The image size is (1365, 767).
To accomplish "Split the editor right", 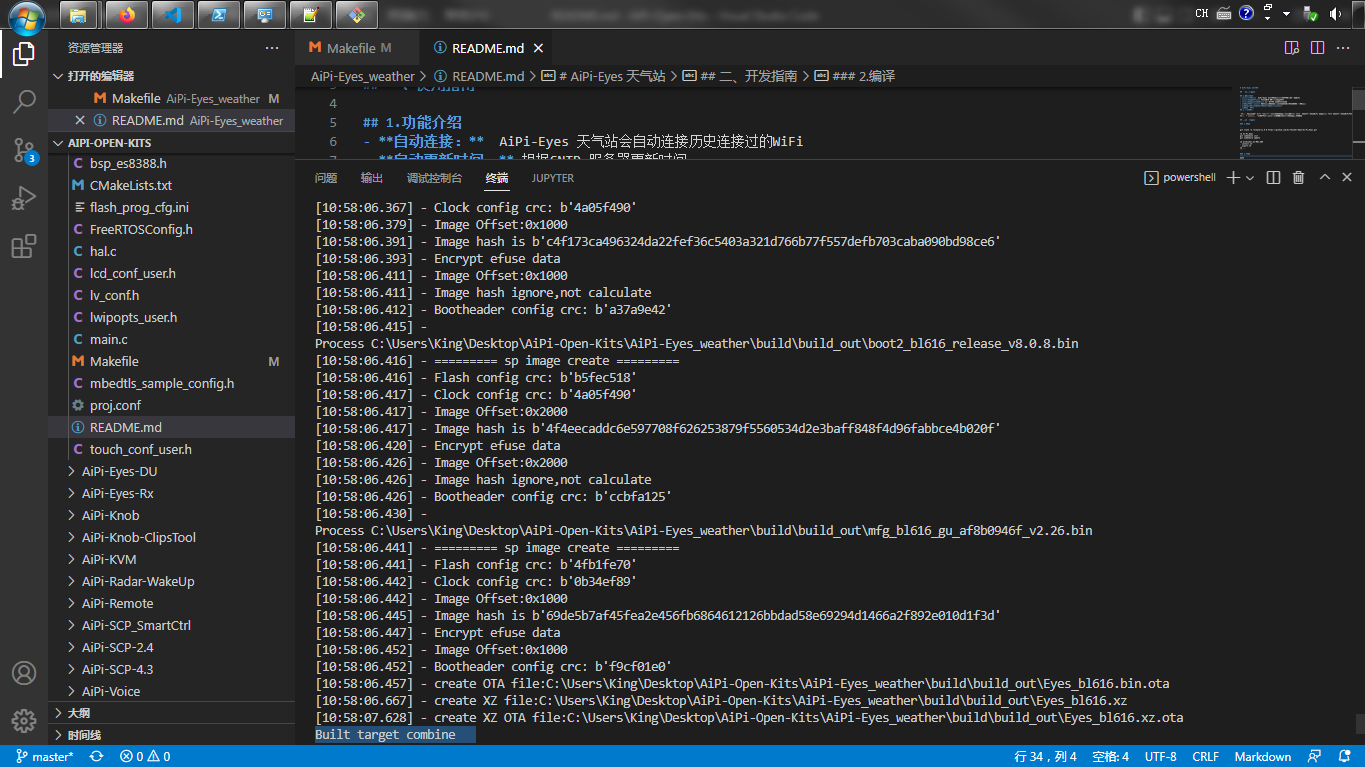I will click(x=1318, y=48).
